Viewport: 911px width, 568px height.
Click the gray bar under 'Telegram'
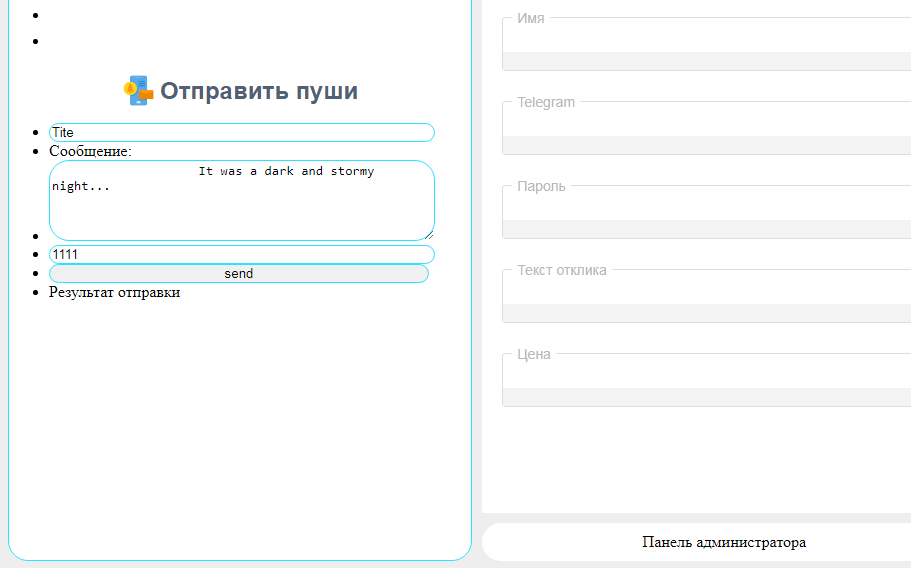coord(706,144)
